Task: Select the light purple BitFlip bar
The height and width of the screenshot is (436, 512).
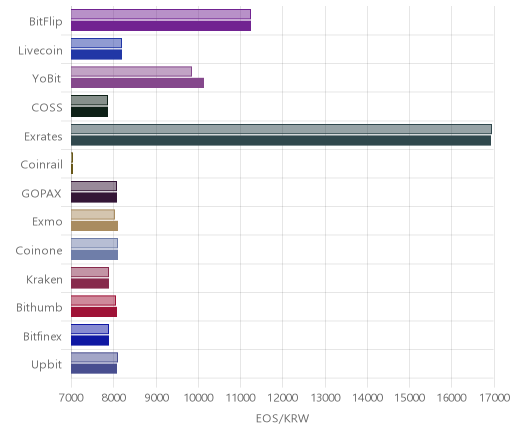Action: click(x=161, y=14)
